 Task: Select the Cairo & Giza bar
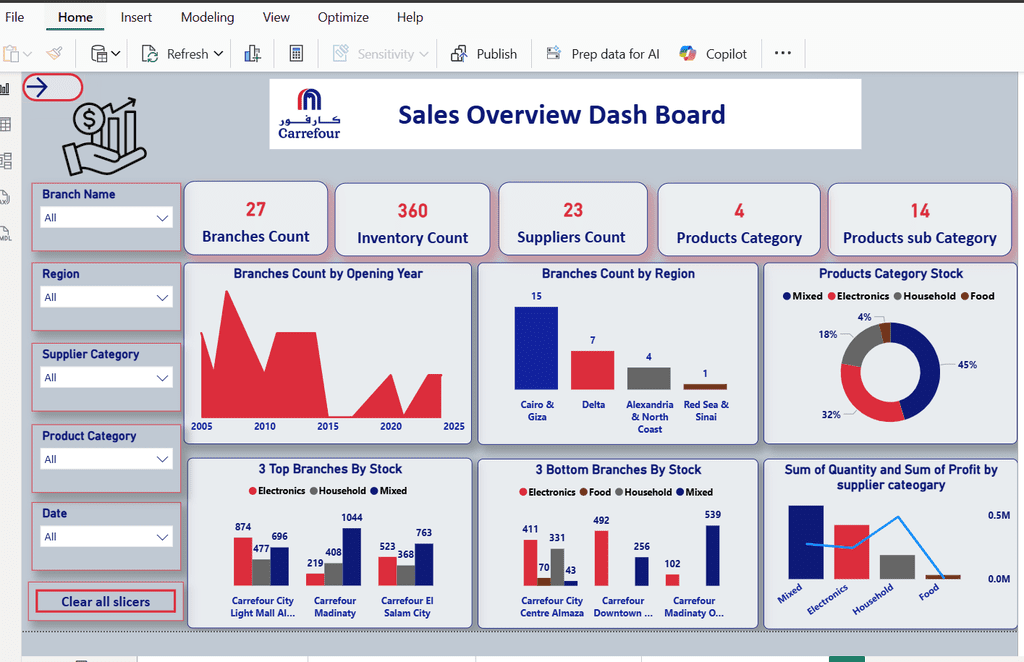point(536,347)
